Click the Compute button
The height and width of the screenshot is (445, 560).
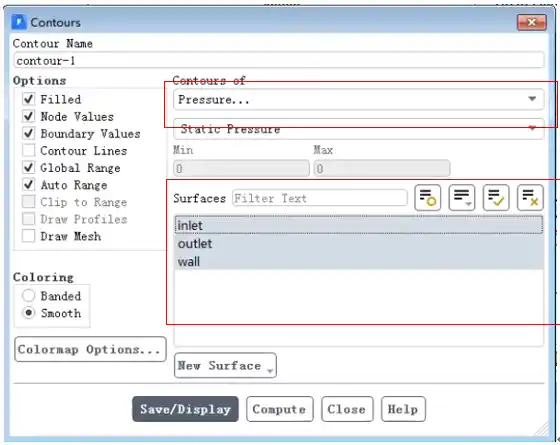[x=280, y=409]
